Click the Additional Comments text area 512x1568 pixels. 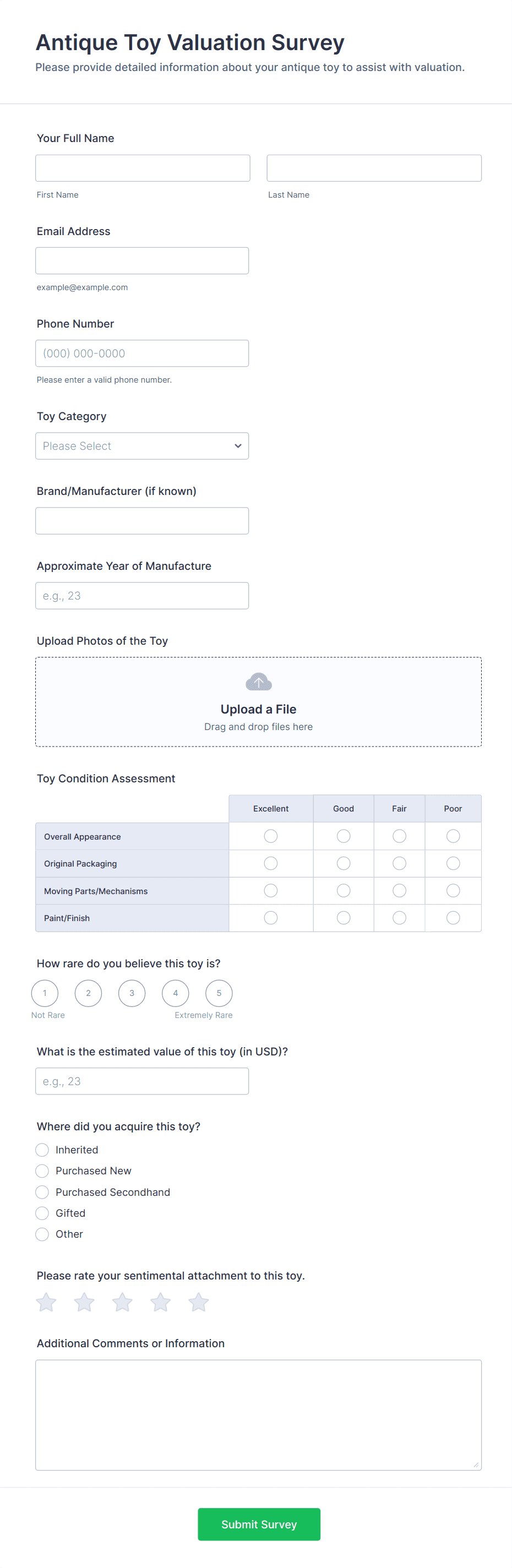258,1414
